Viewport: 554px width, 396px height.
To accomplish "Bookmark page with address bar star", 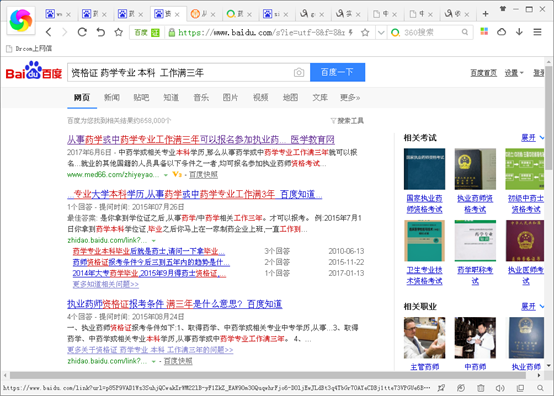I will coord(365,33).
